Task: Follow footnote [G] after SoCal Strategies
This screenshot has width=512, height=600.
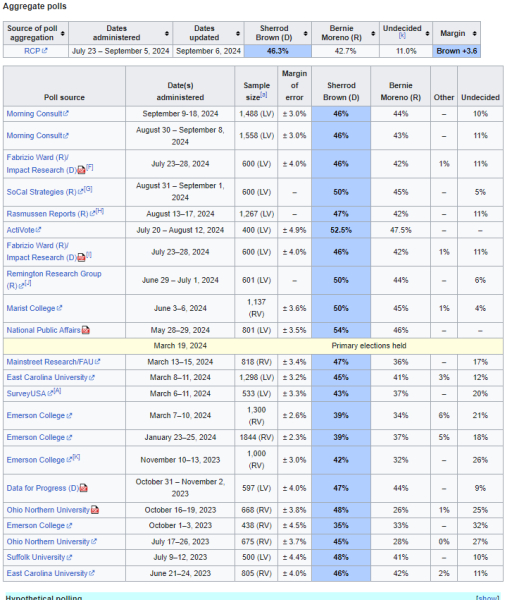Action: click(x=88, y=189)
